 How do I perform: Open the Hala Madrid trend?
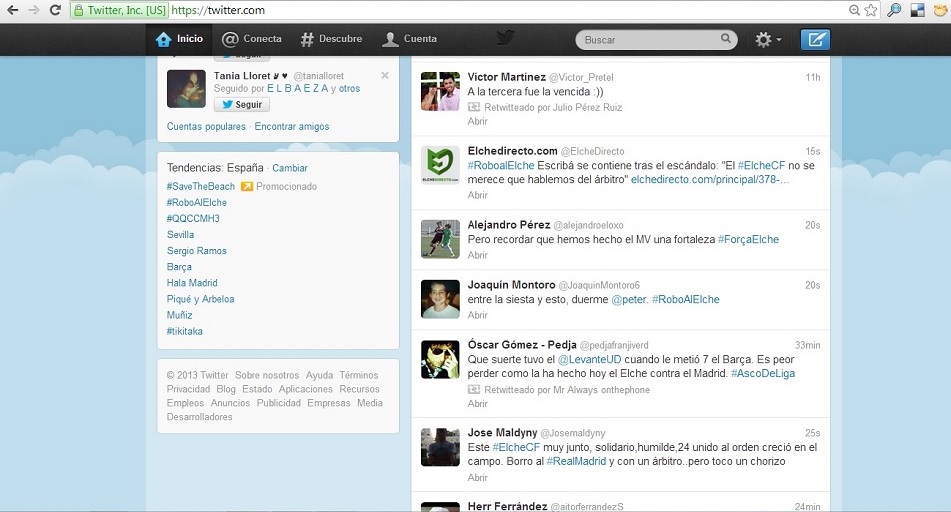point(192,283)
